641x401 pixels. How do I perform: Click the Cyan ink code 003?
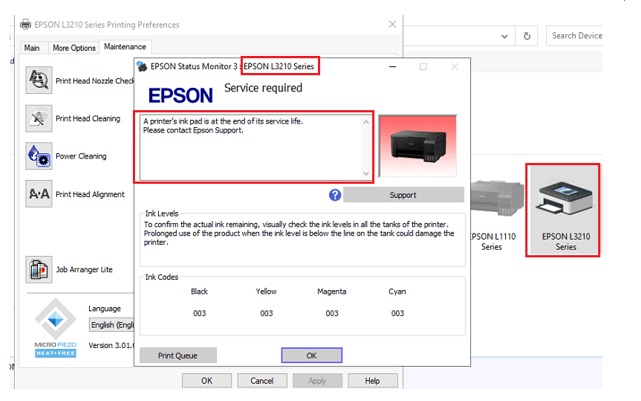pos(397,313)
